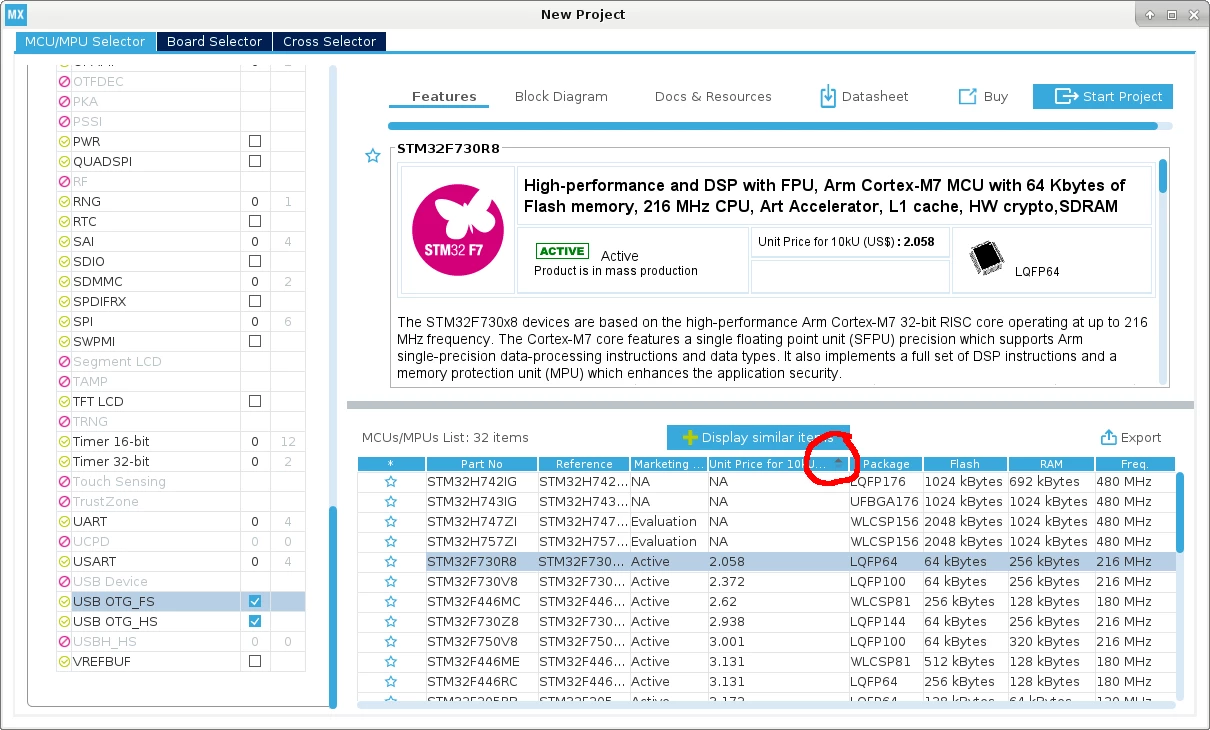Image resolution: width=1210 pixels, height=730 pixels.
Task: Click the Datasheet download icon
Action: pyautogui.click(x=828, y=96)
